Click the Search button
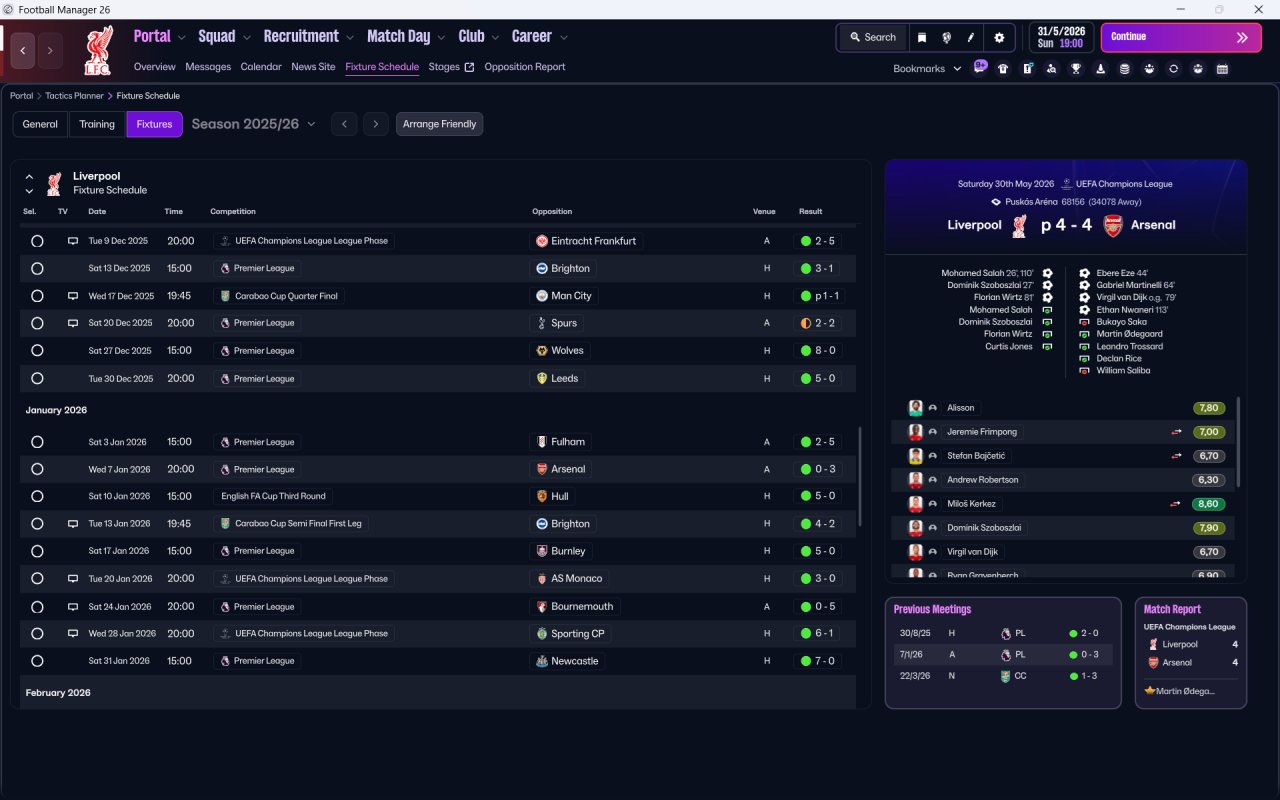Image resolution: width=1280 pixels, height=800 pixels. coord(872,37)
